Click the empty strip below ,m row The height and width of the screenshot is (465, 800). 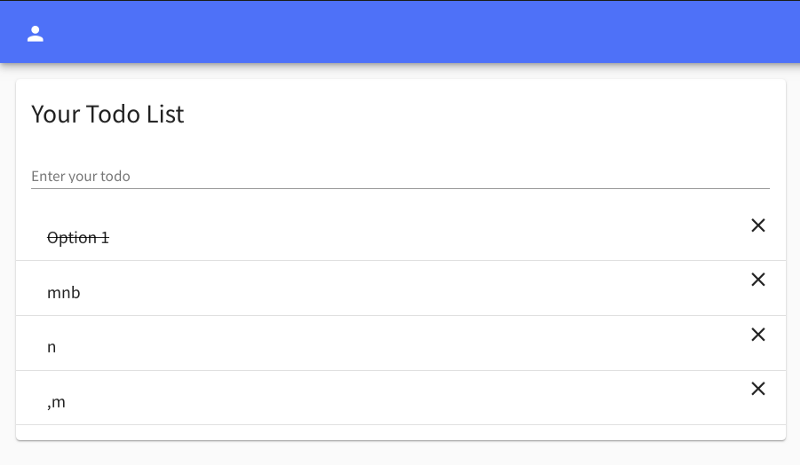pos(401,432)
